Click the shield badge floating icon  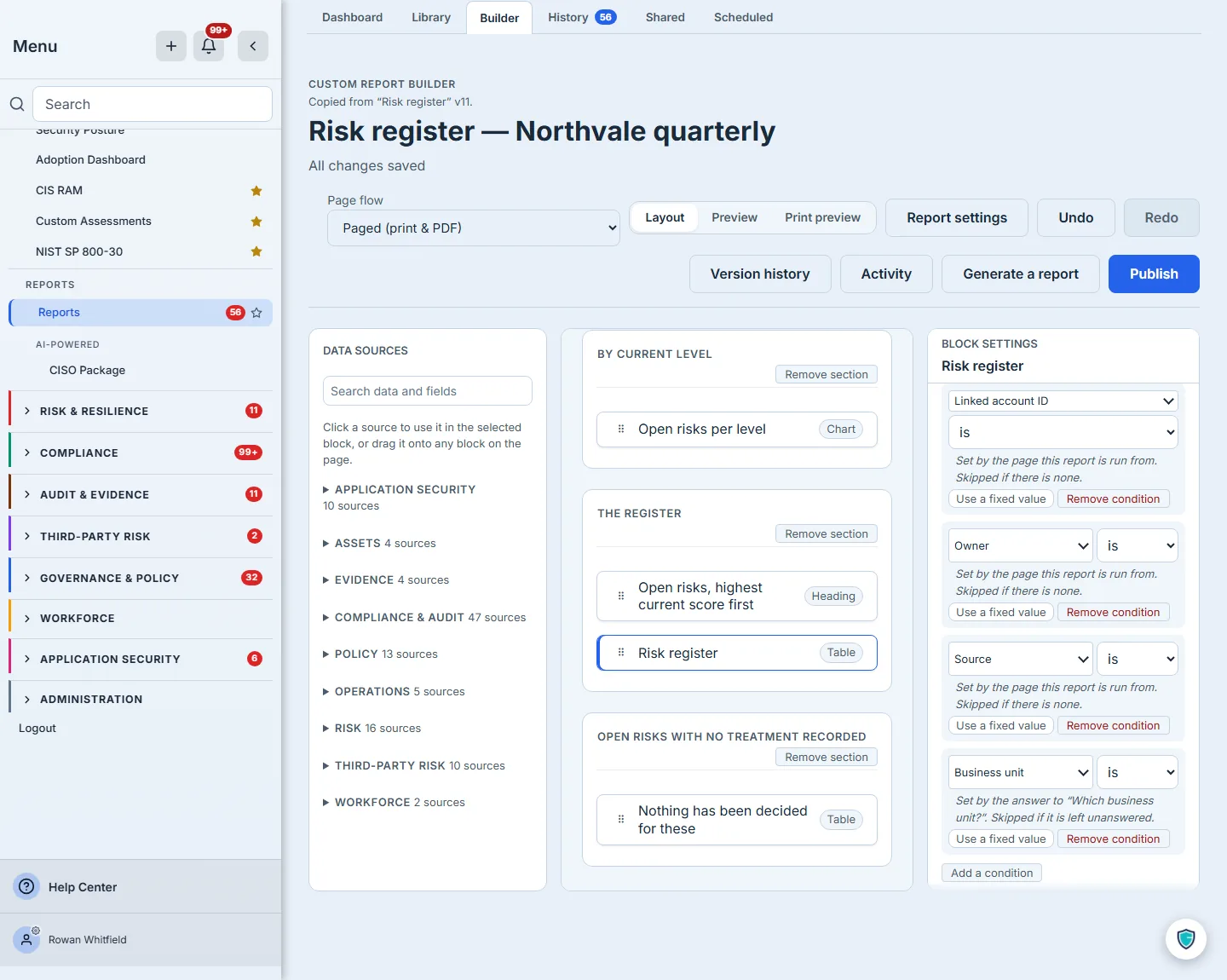pyautogui.click(x=1186, y=939)
